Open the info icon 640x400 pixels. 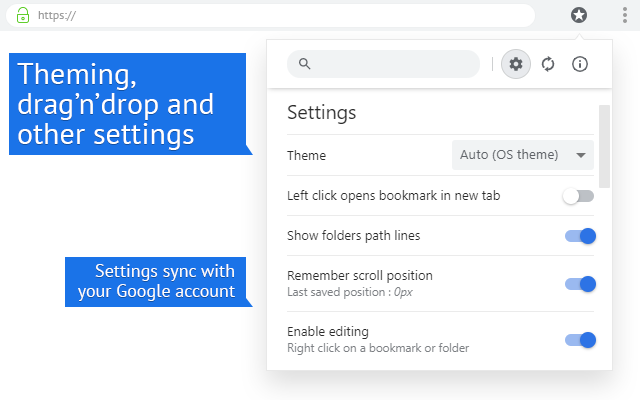580,64
